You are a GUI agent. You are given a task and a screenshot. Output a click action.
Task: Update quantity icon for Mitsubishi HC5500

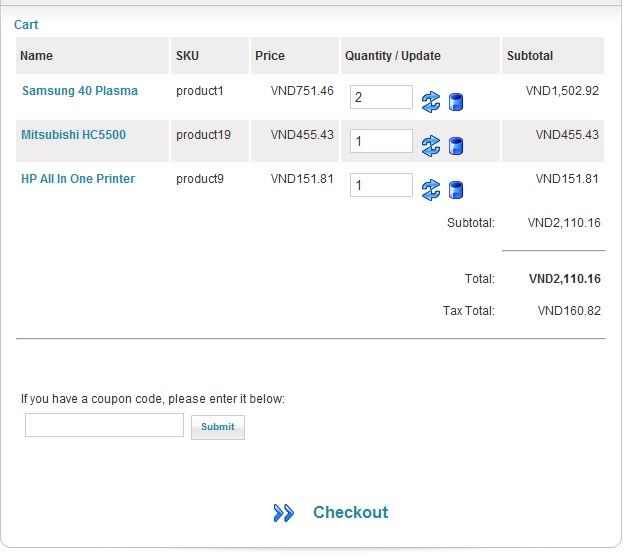[x=430, y=146]
